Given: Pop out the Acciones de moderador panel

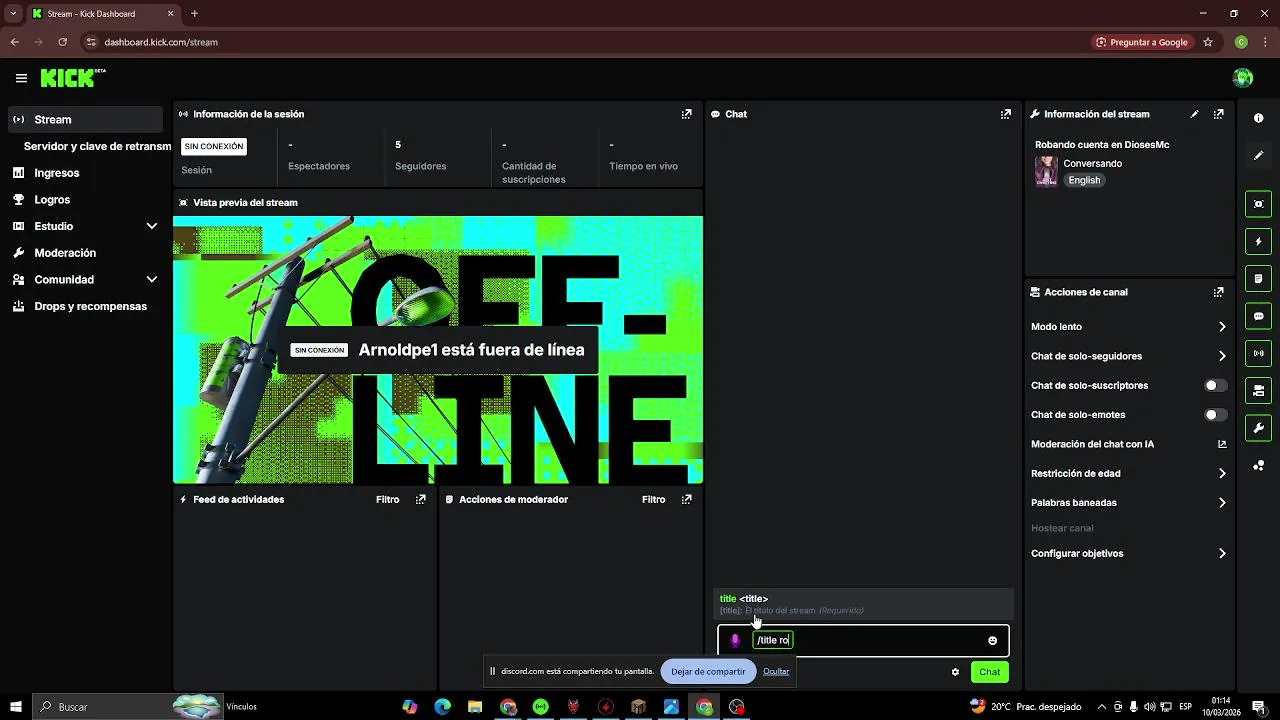Looking at the screenshot, I should 686,499.
